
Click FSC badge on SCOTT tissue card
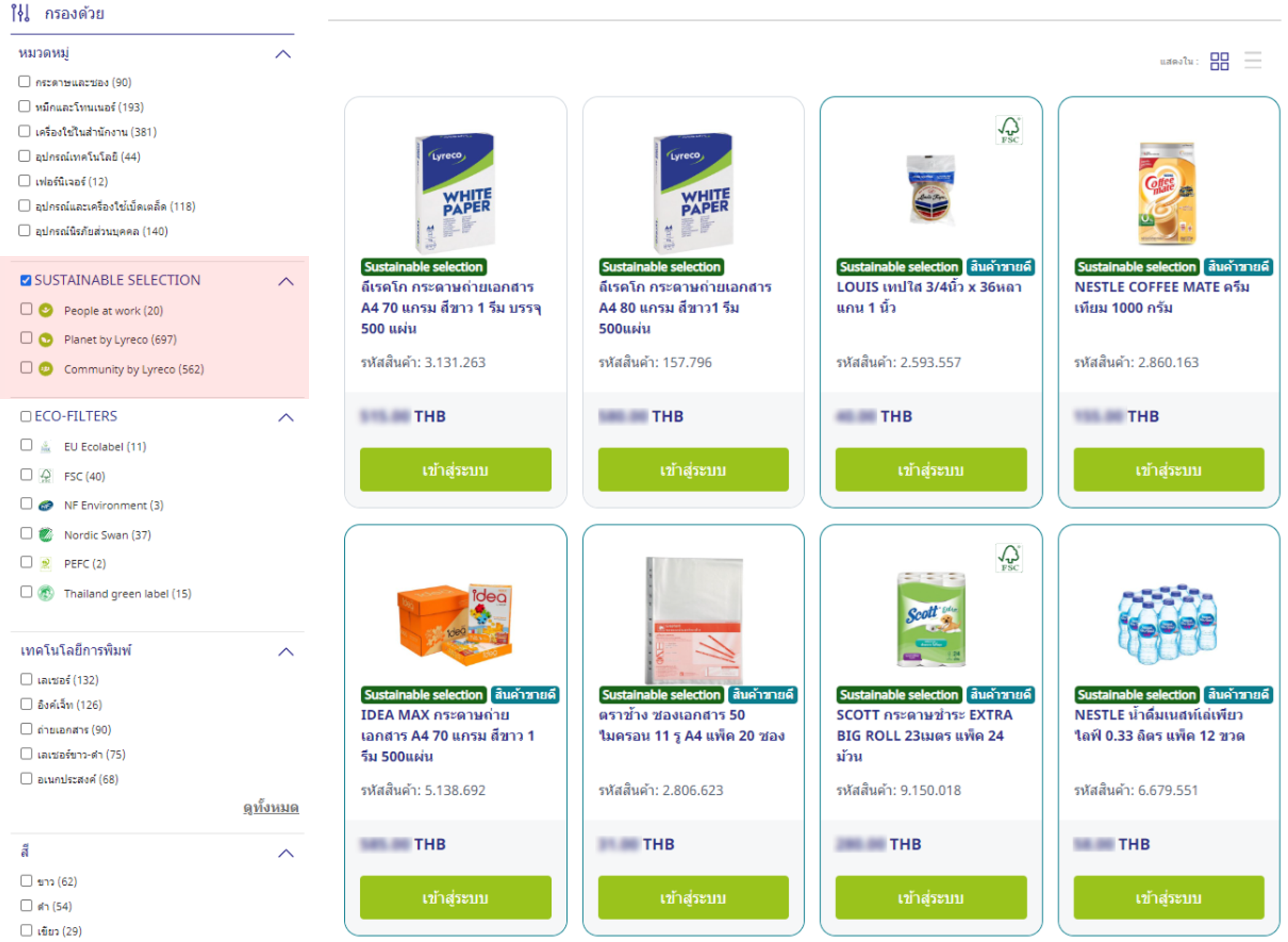tap(1009, 558)
